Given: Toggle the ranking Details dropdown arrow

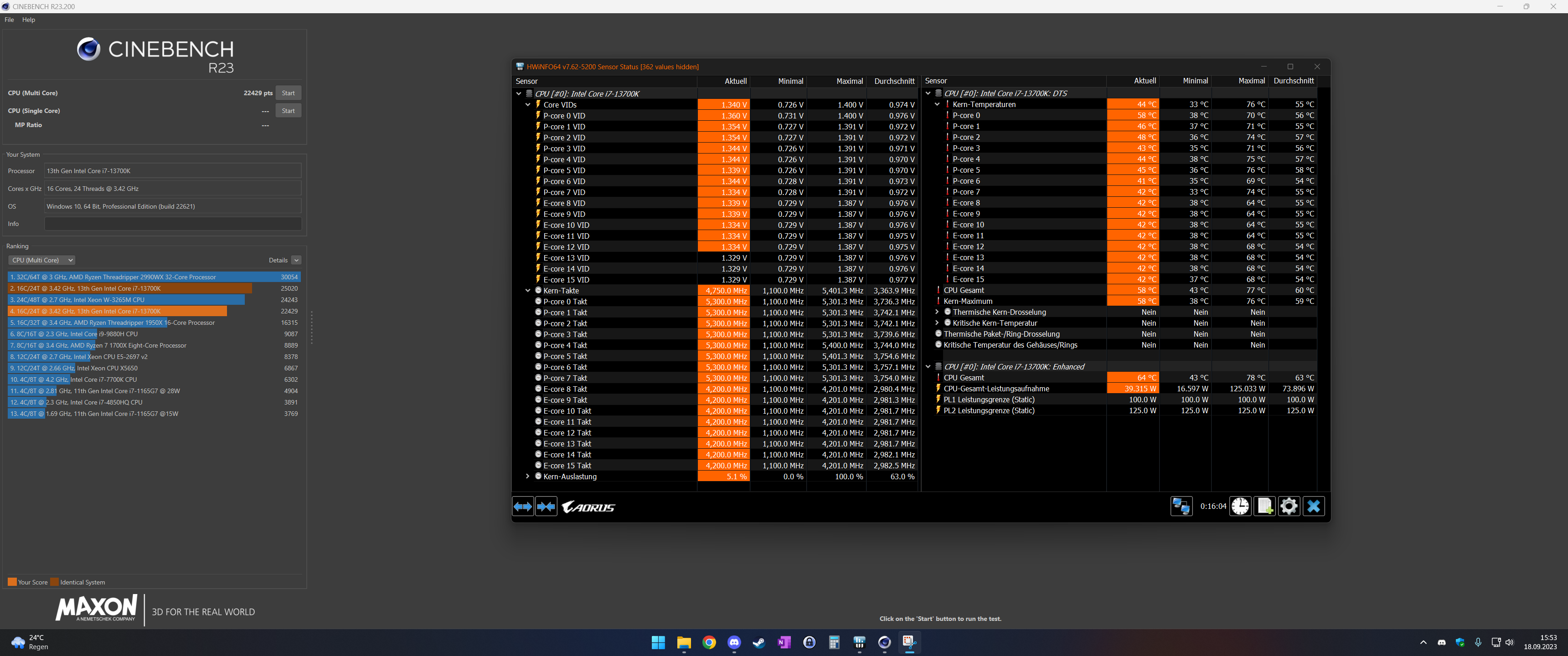Looking at the screenshot, I should coord(296,260).
